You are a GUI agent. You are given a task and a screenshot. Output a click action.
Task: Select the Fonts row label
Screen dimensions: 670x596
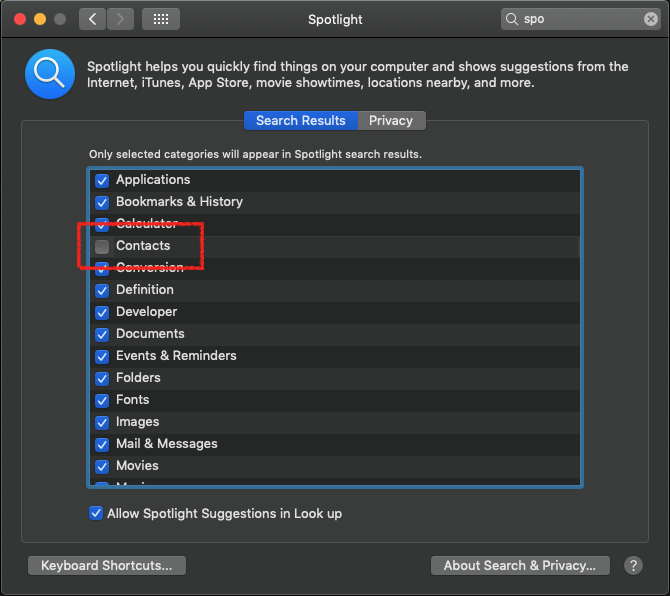[x=133, y=399]
